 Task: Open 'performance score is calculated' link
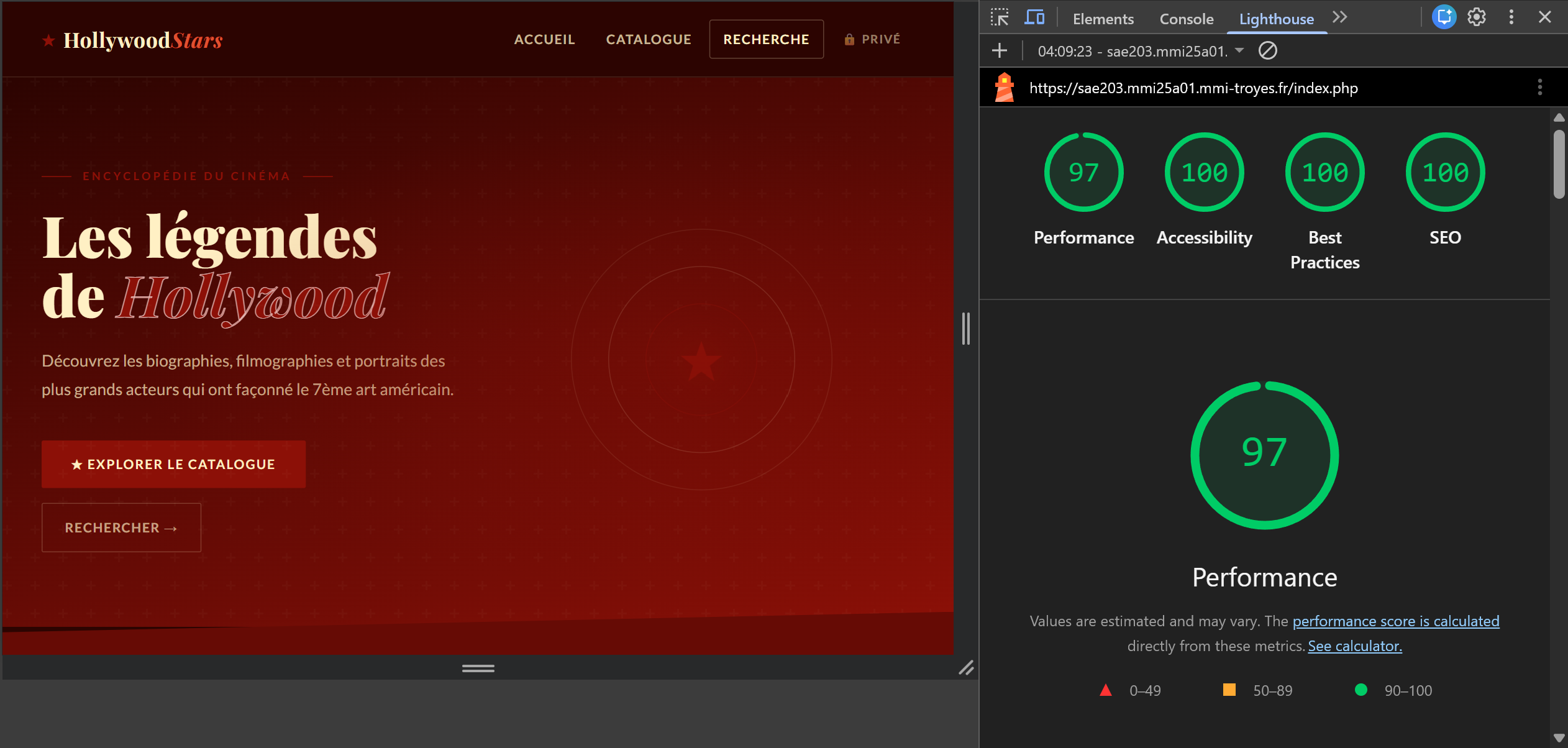point(1396,621)
